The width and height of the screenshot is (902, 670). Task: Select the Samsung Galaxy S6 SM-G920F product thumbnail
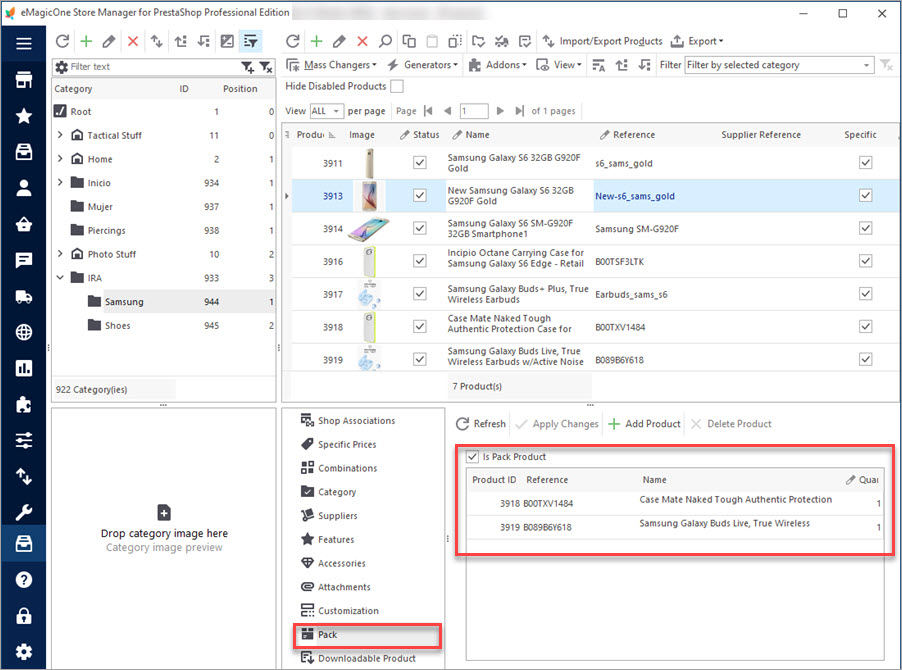coord(369,228)
